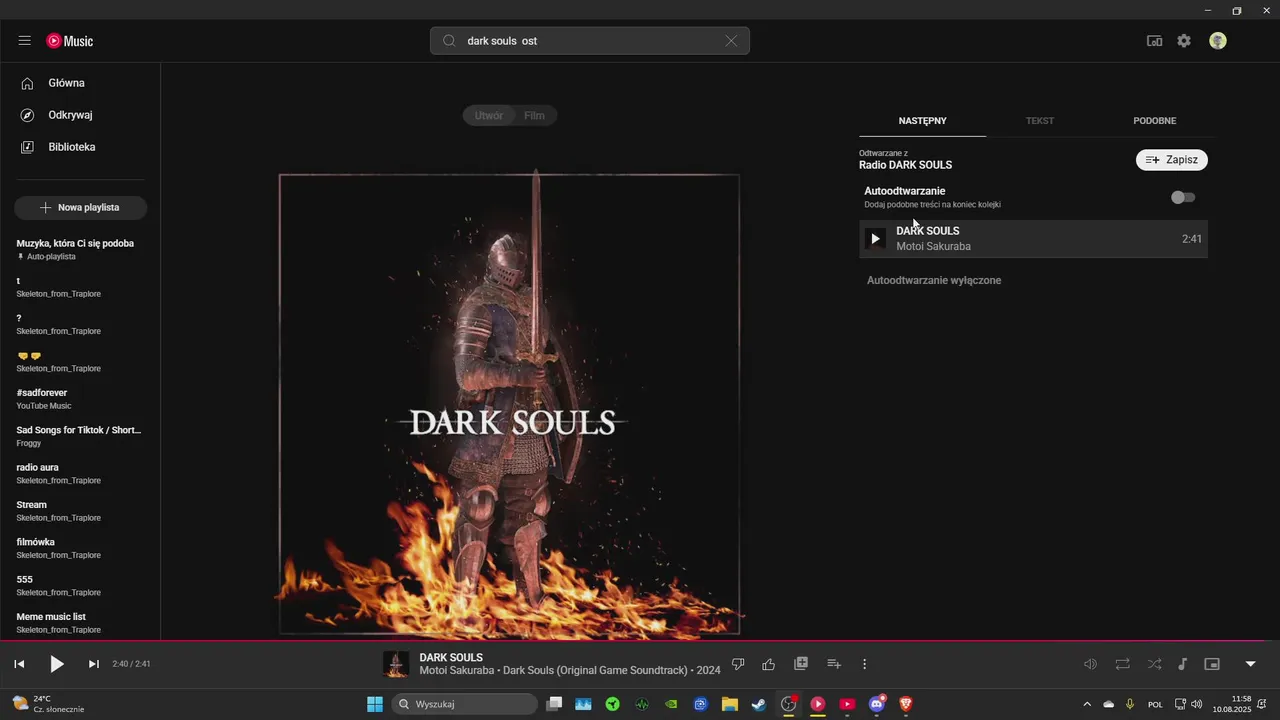Play DARK SOULS track in queue
Image resolution: width=1280 pixels, height=720 pixels.
875,239
